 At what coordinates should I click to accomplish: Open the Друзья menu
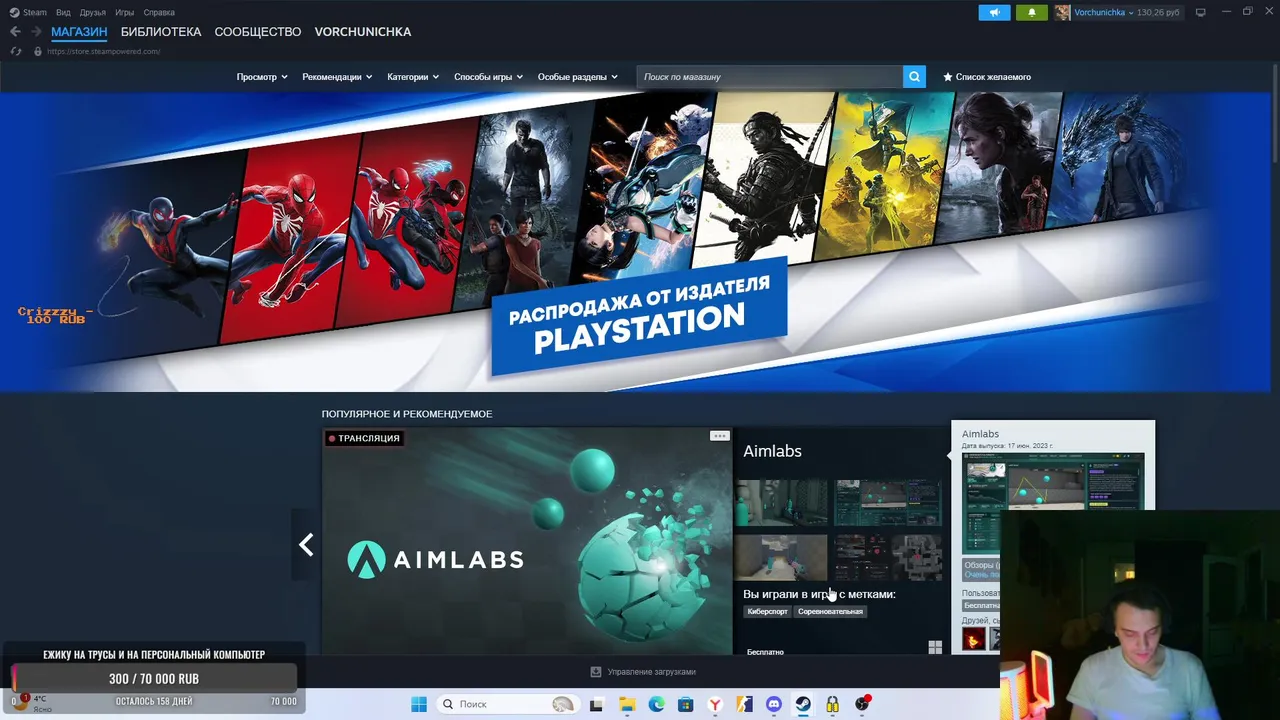93,12
